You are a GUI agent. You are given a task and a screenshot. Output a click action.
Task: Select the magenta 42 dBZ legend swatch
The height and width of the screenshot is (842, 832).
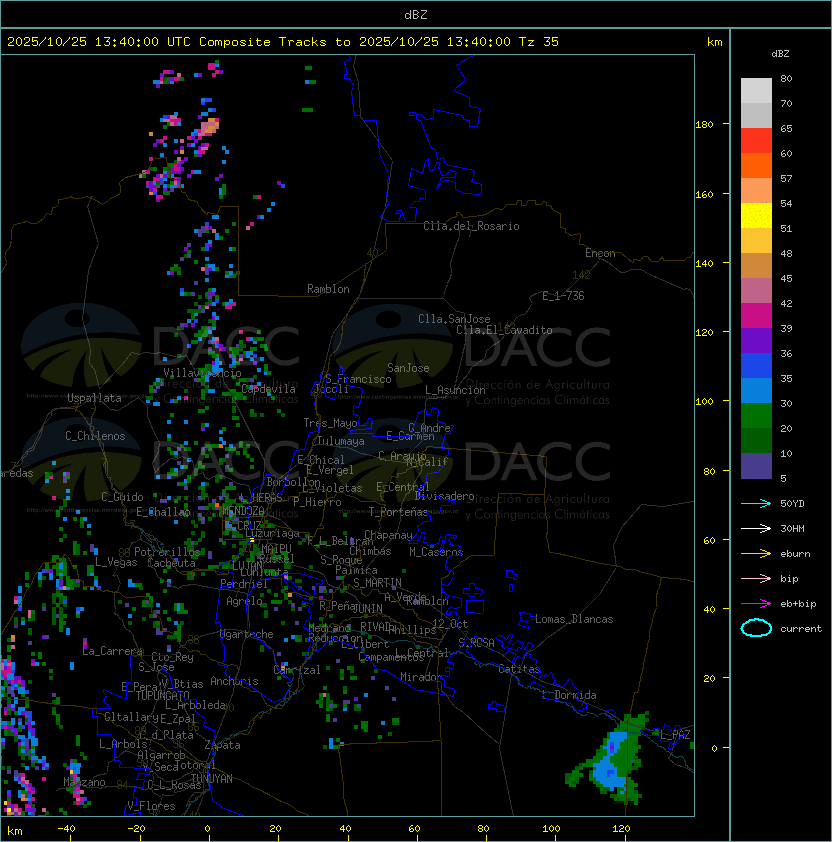pos(756,316)
